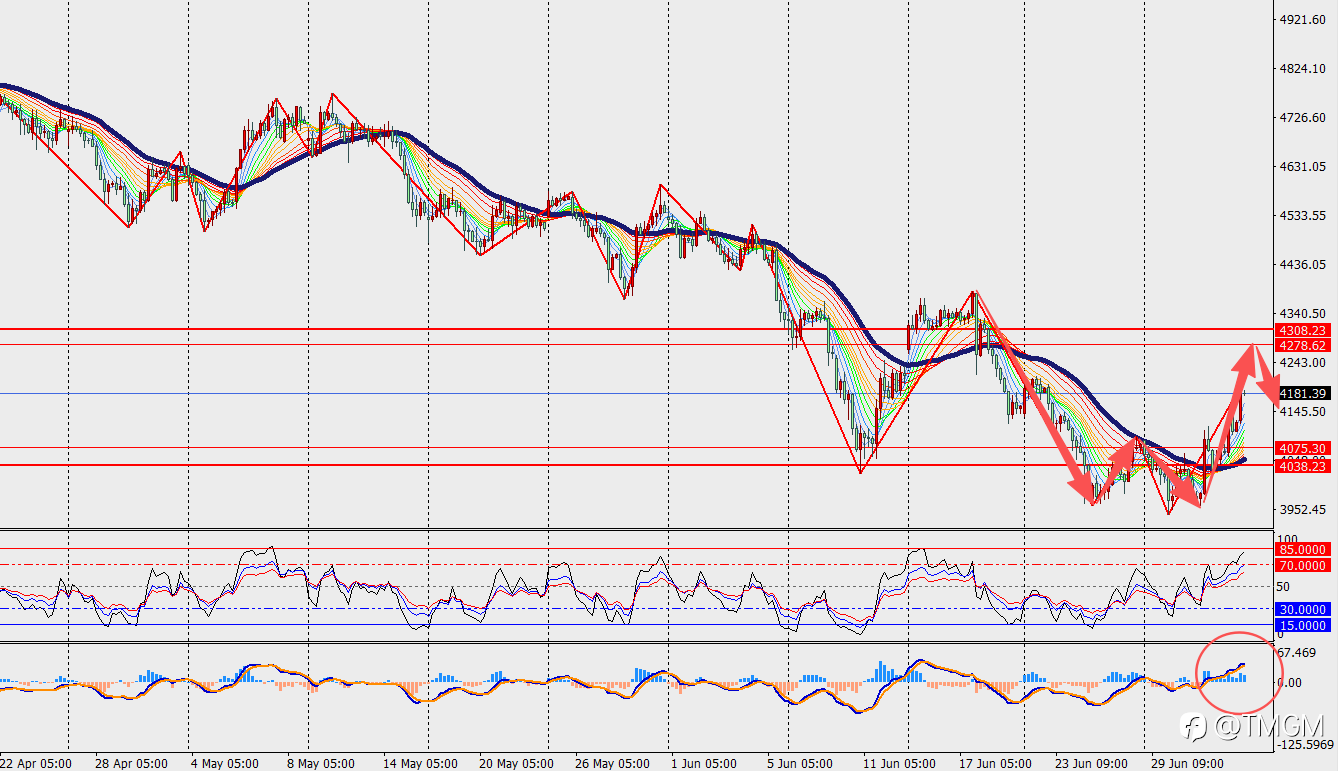Select the 4340.50 price scale value
Viewport: 1339px width, 771px height.
click(1303, 313)
